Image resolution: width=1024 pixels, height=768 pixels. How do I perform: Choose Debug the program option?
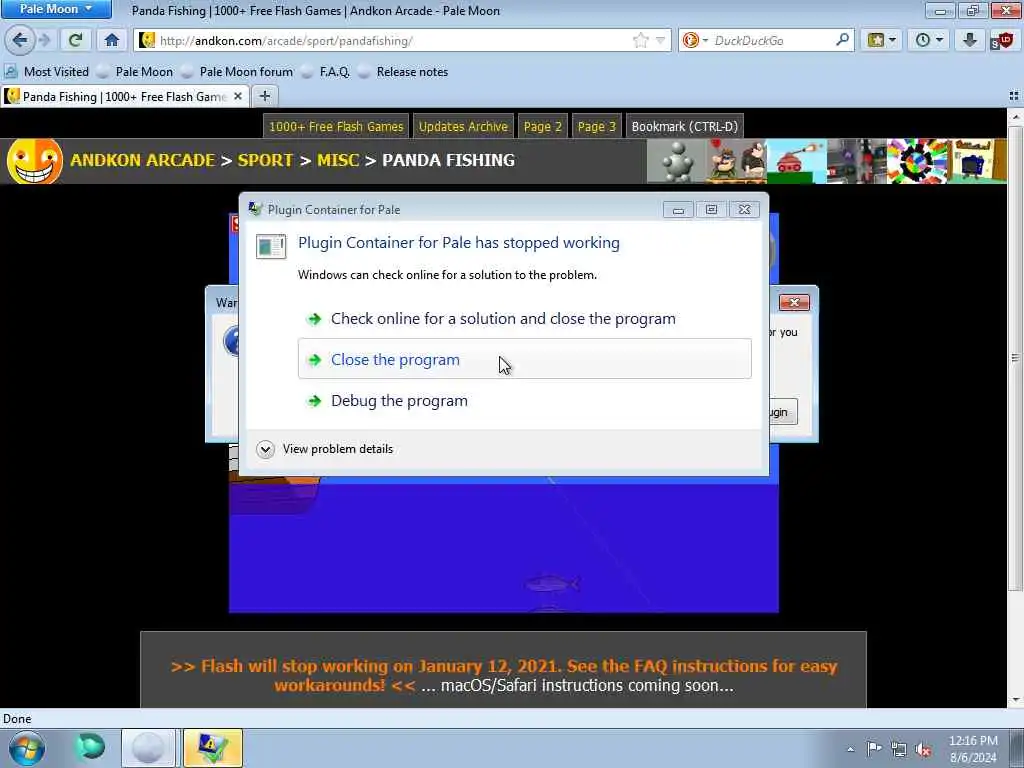pyautogui.click(x=524, y=400)
